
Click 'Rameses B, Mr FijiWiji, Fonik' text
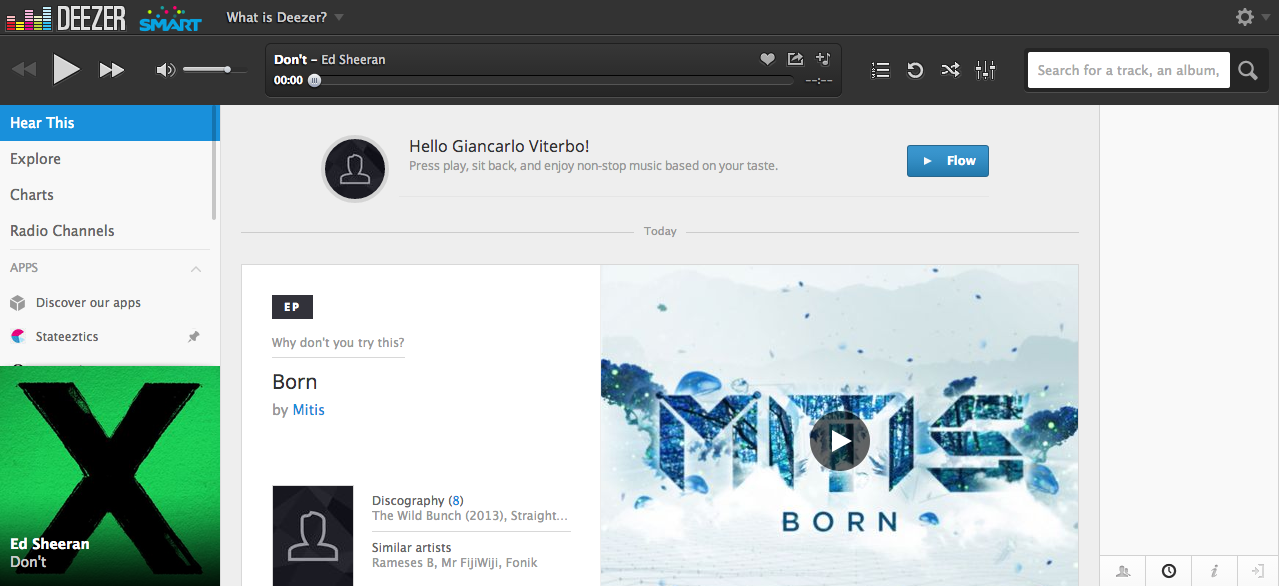(454, 563)
